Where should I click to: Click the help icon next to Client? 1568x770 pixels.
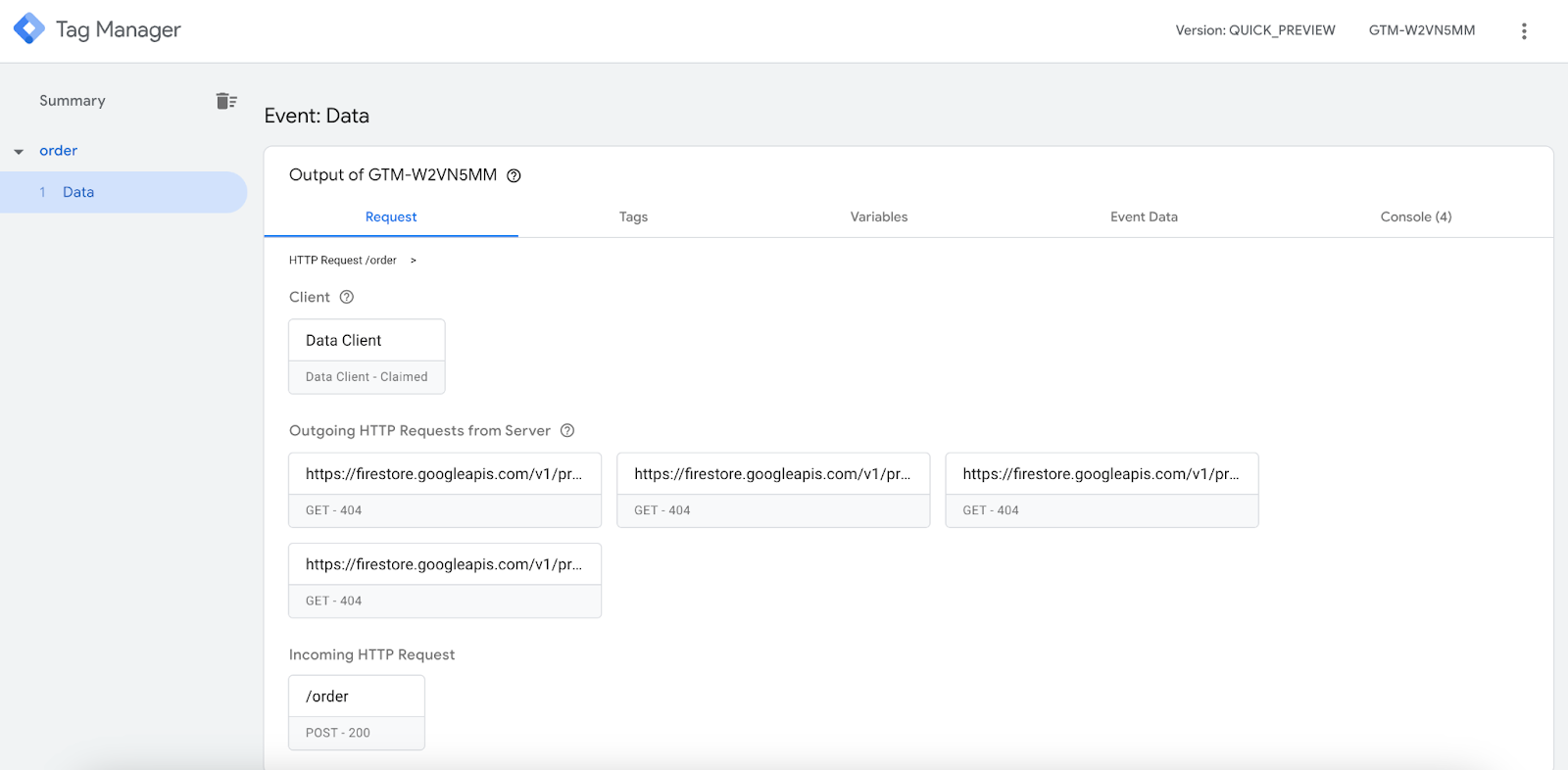tap(346, 297)
